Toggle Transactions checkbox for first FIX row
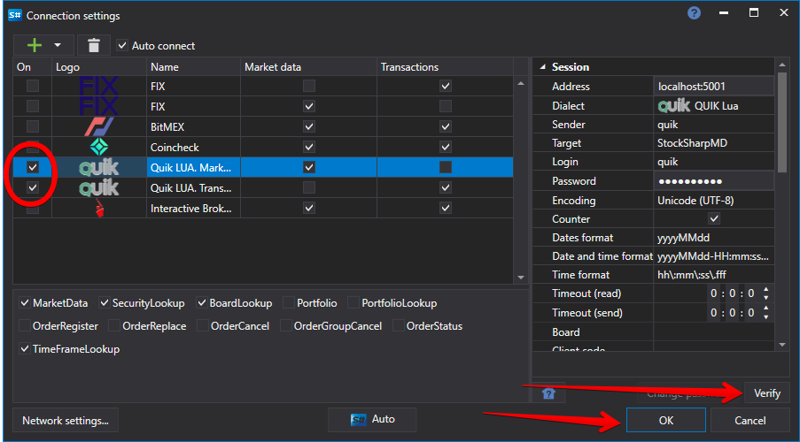The width and height of the screenshot is (800, 442). pos(445,86)
